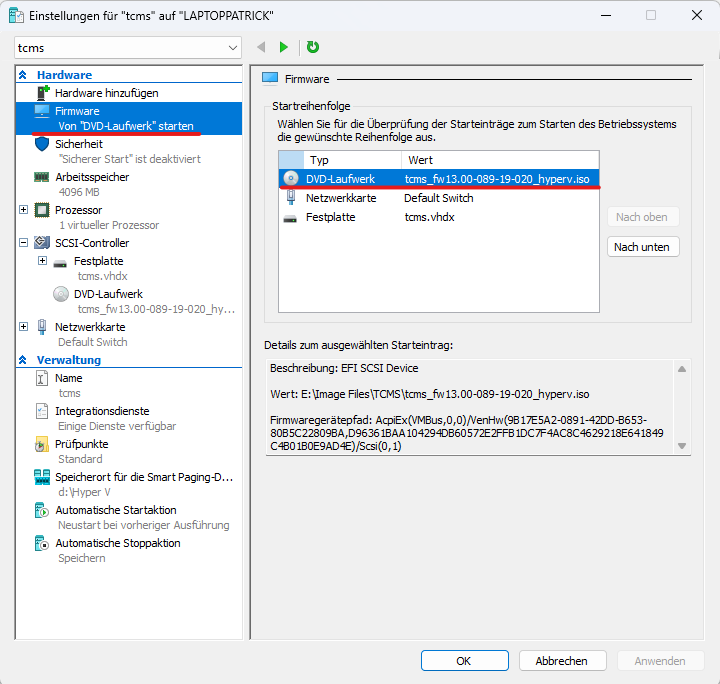Expand the Prozessor tree node
The width and height of the screenshot is (720, 684).
click(24, 210)
